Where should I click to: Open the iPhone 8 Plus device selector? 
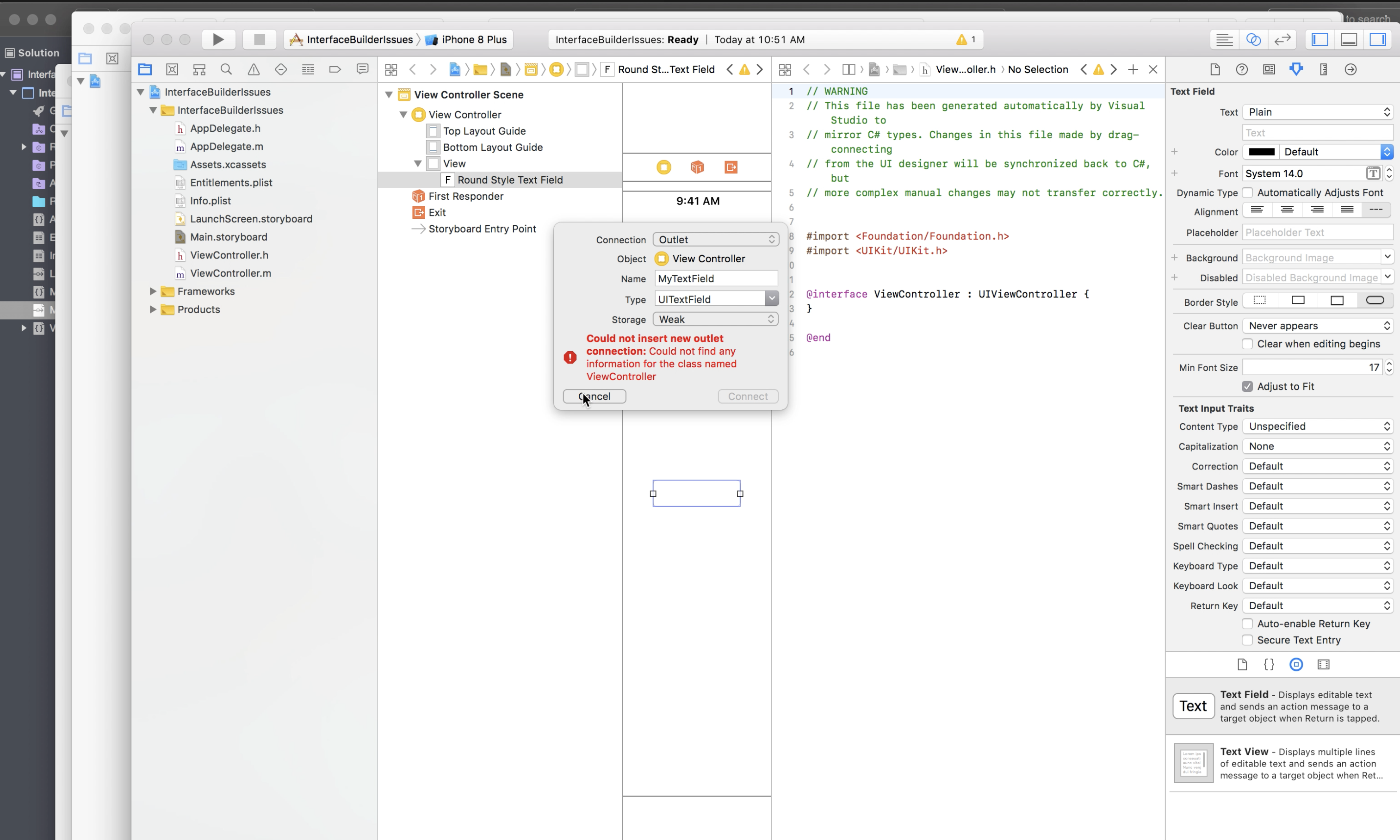click(473, 39)
